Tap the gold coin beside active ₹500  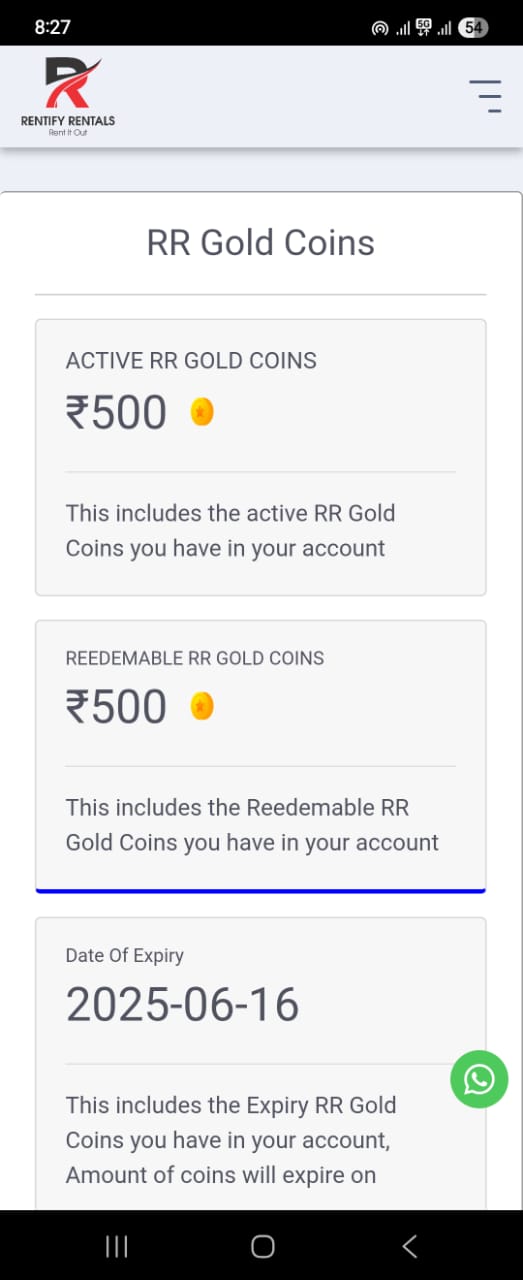click(x=202, y=412)
